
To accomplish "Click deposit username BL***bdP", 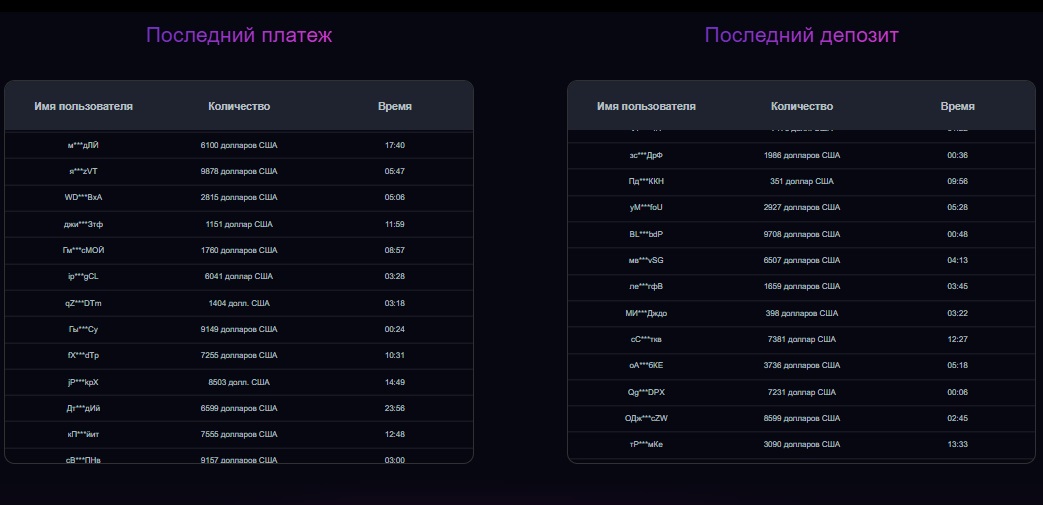I will click(x=646, y=234).
